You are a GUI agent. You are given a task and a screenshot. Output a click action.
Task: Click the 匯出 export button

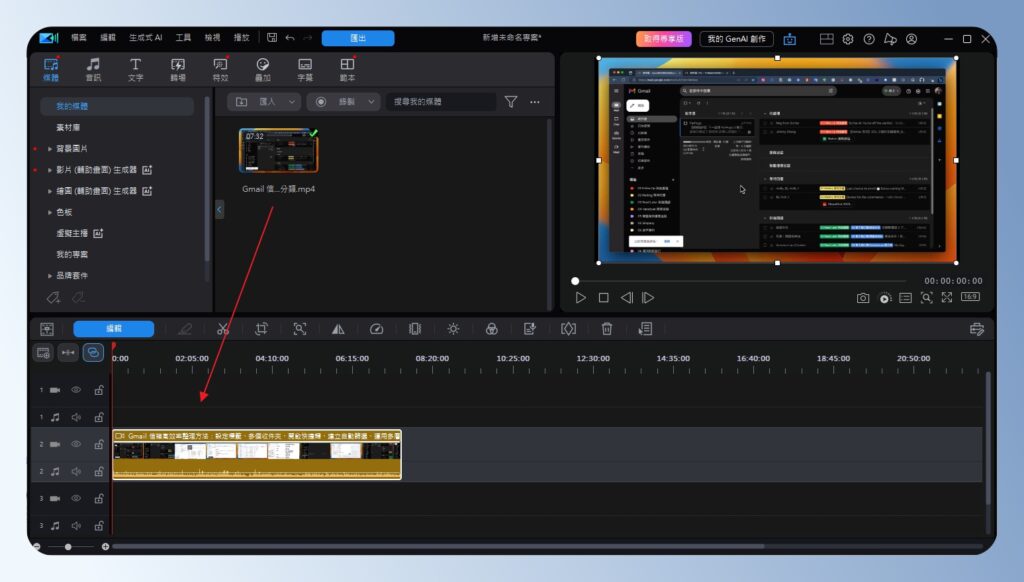358,38
